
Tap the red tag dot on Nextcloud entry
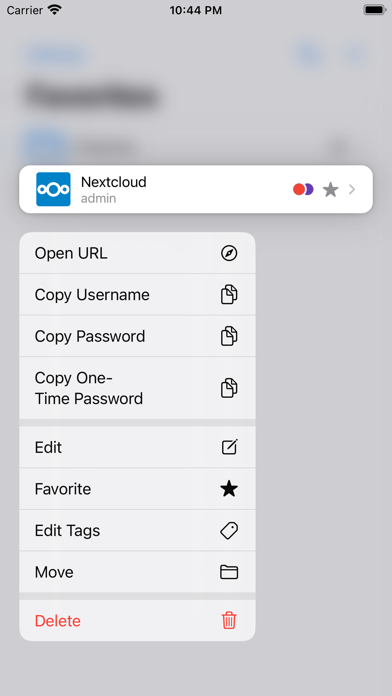[299, 190]
